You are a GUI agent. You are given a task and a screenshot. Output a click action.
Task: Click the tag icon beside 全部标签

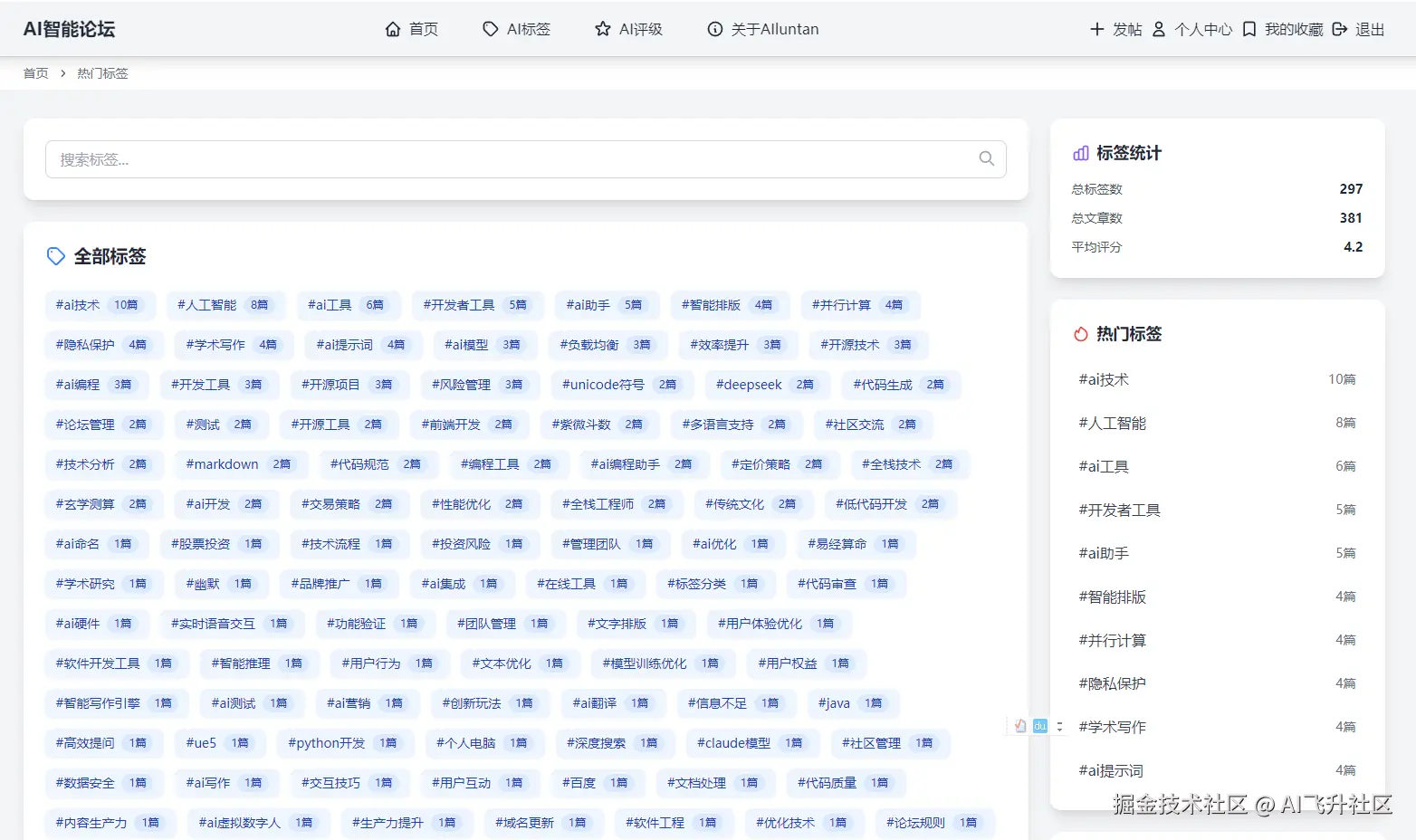[x=56, y=256]
